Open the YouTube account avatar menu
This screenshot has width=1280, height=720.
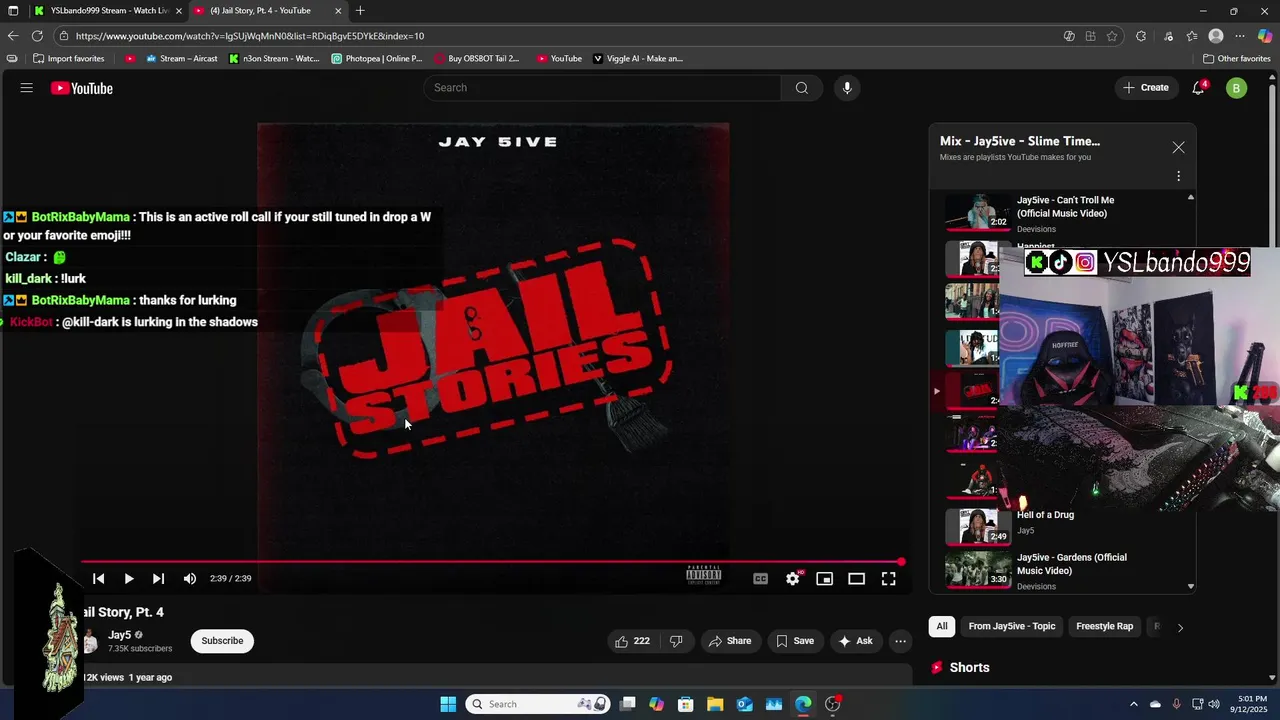pyautogui.click(x=1236, y=88)
